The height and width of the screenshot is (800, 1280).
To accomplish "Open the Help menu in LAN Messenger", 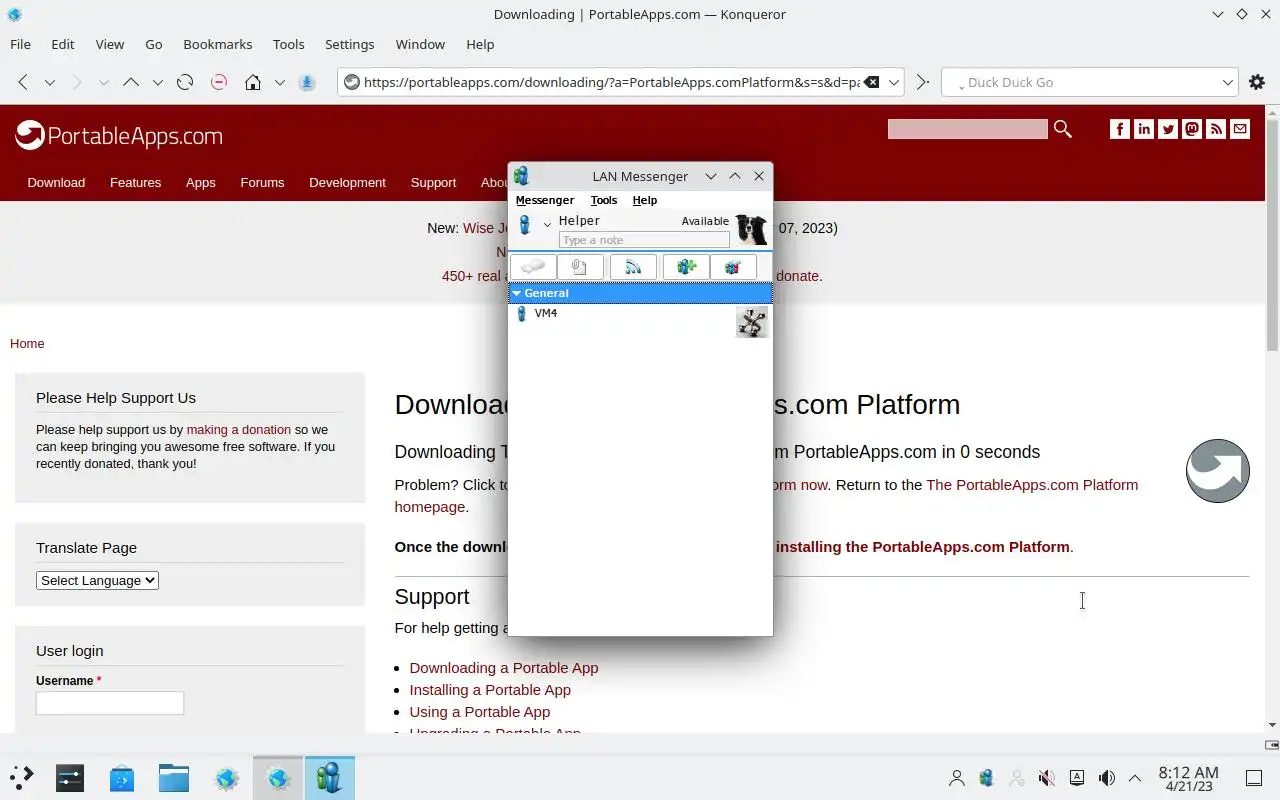I will click(x=645, y=200).
